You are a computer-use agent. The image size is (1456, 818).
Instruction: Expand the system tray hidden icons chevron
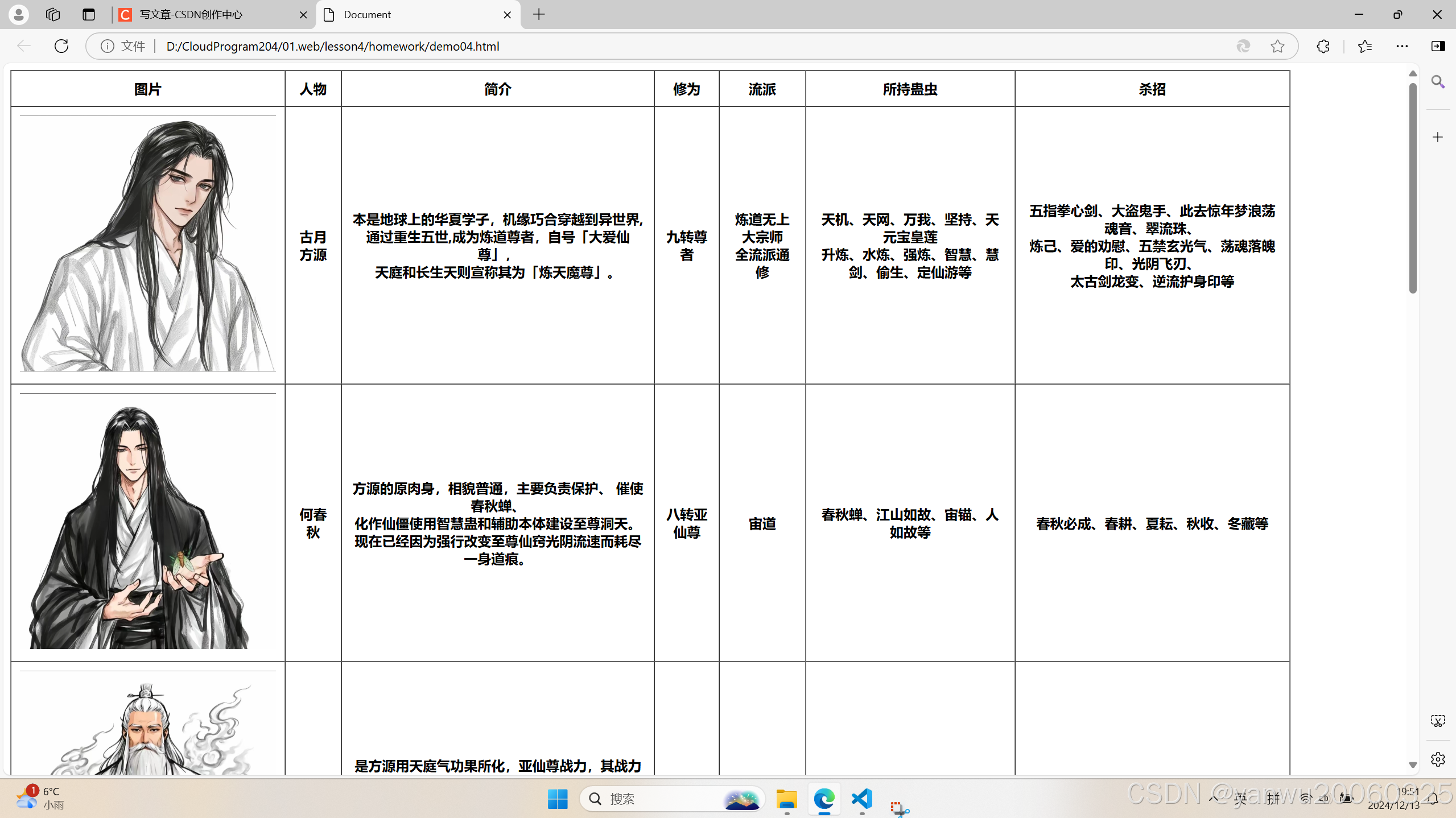point(1212,798)
